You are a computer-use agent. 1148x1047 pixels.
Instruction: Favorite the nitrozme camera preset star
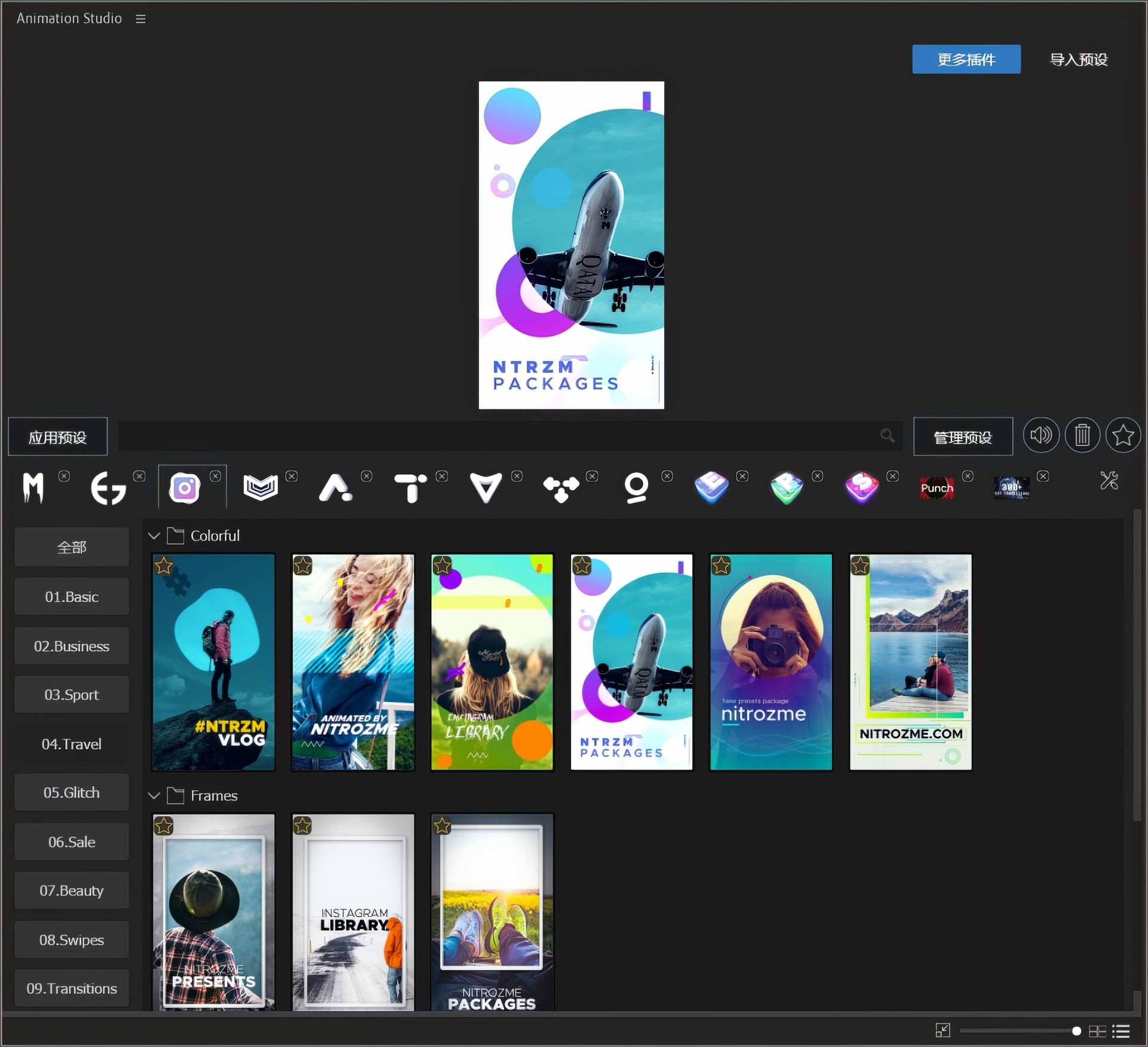pyautogui.click(x=721, y=565)
